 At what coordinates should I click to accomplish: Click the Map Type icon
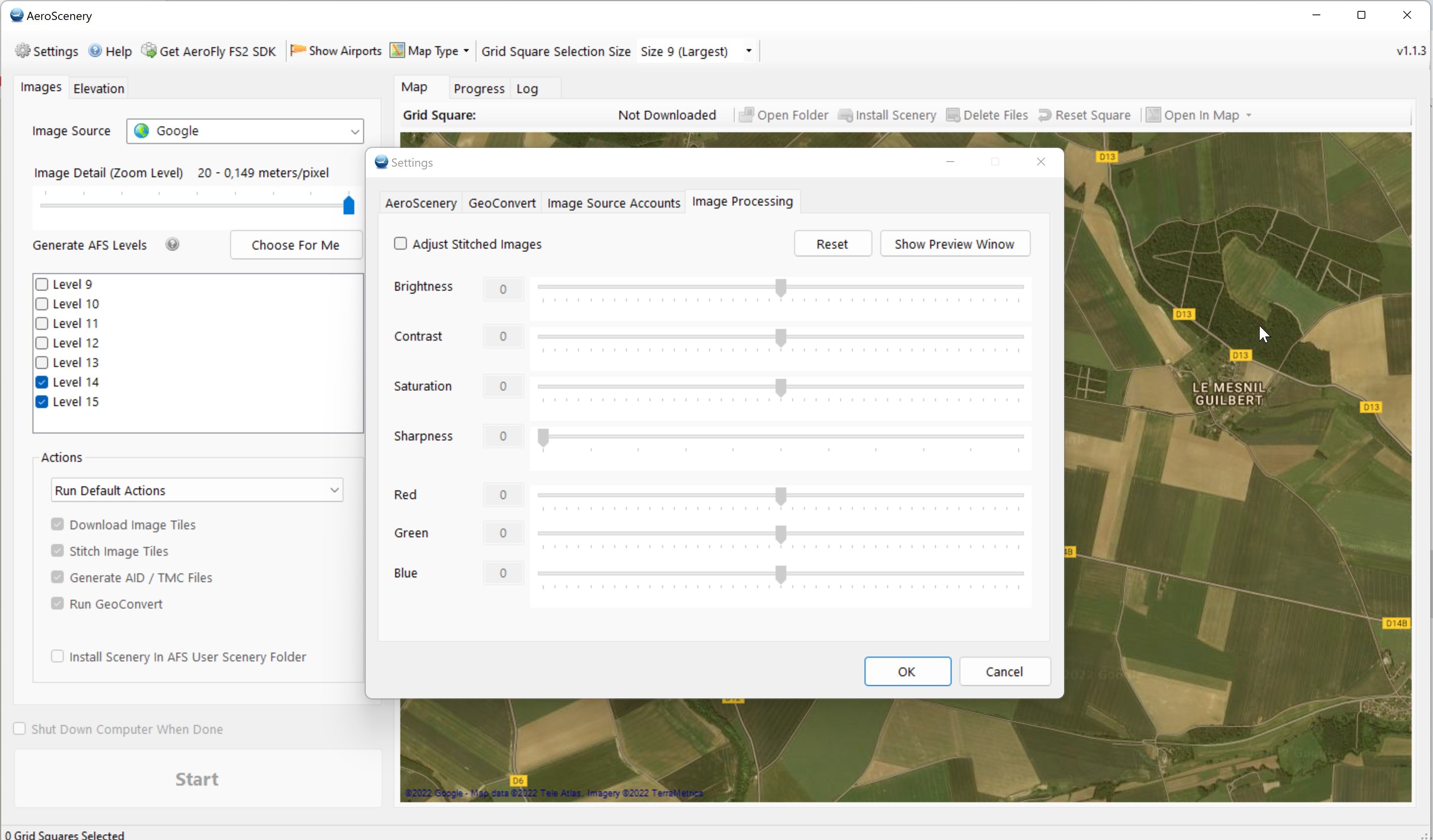tap(397, 51)
